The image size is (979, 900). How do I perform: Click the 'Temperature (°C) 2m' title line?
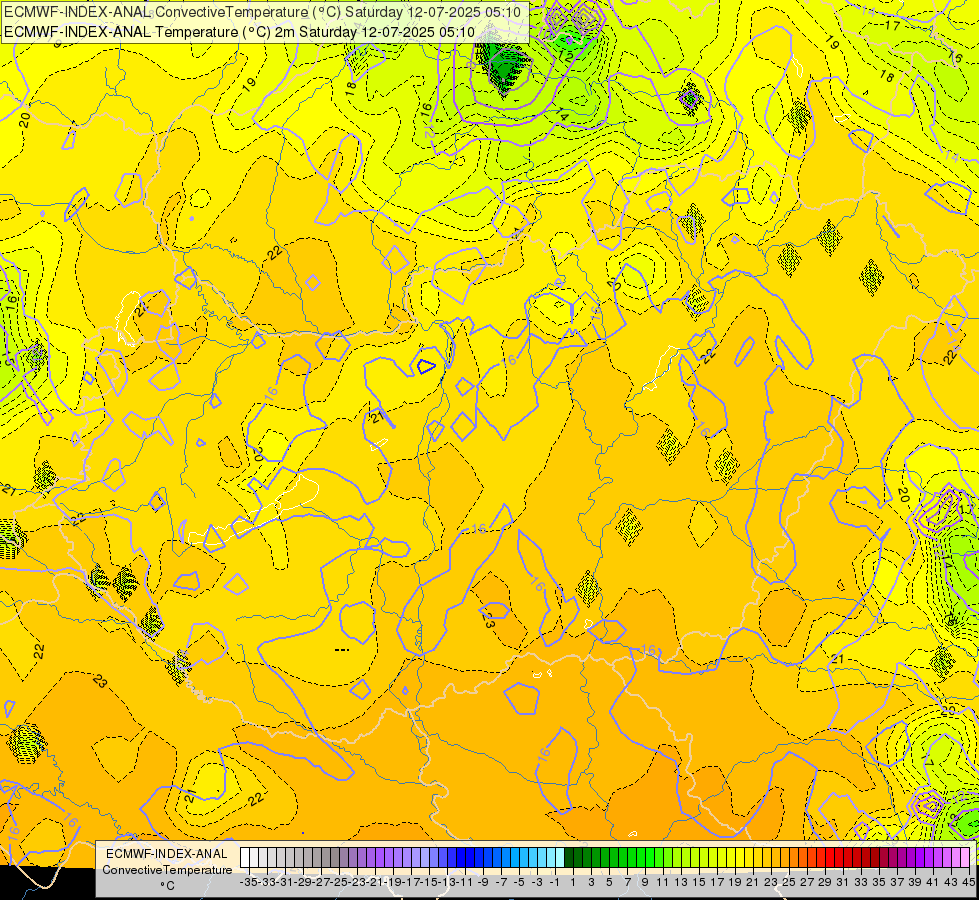tap(239, 32)
